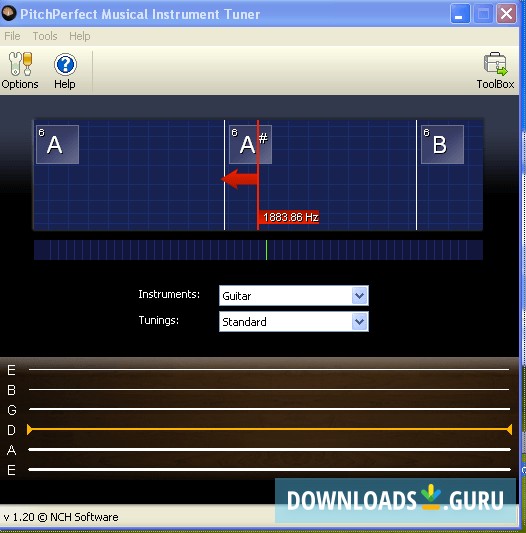Click the A note box in tuner
Screen dimensions: 526x533
pos(57,144)
